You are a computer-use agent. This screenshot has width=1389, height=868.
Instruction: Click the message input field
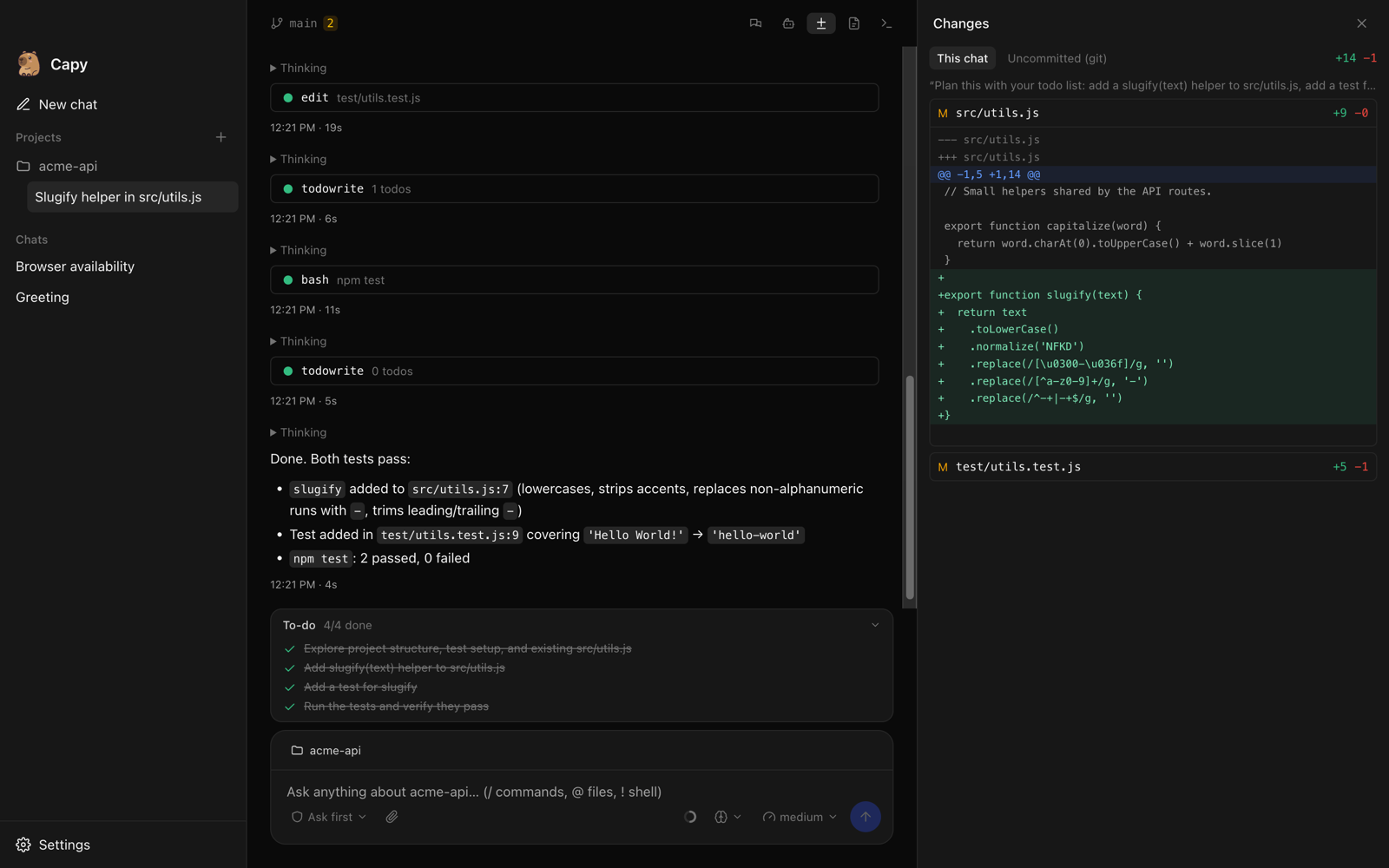pos(582,792)
